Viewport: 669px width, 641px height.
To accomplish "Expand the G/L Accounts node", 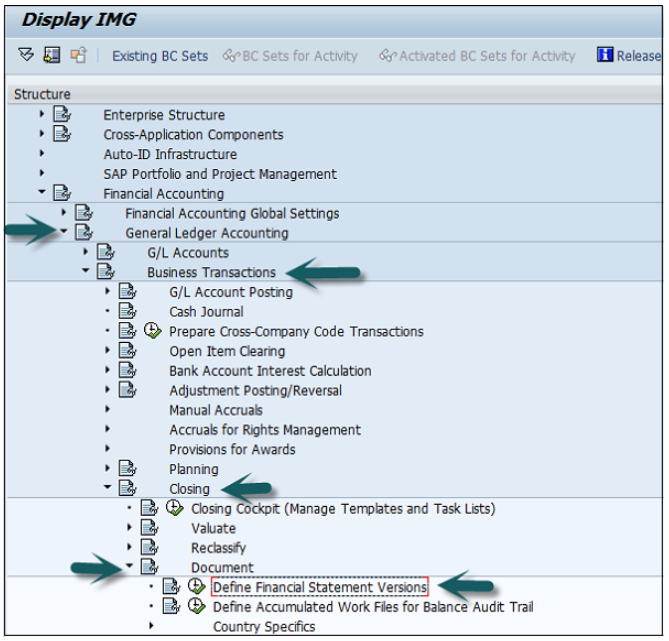I will tap(86, 253).
